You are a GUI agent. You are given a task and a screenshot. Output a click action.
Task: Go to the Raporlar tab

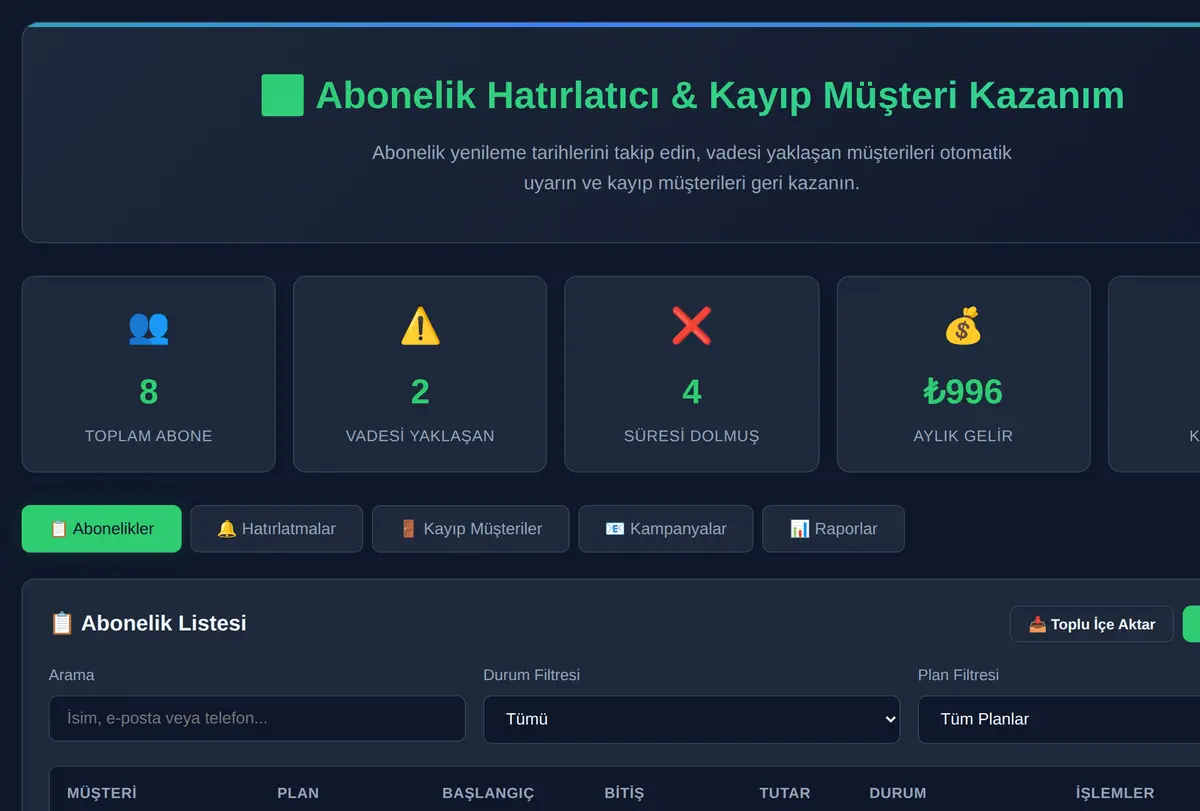point(833,529)
